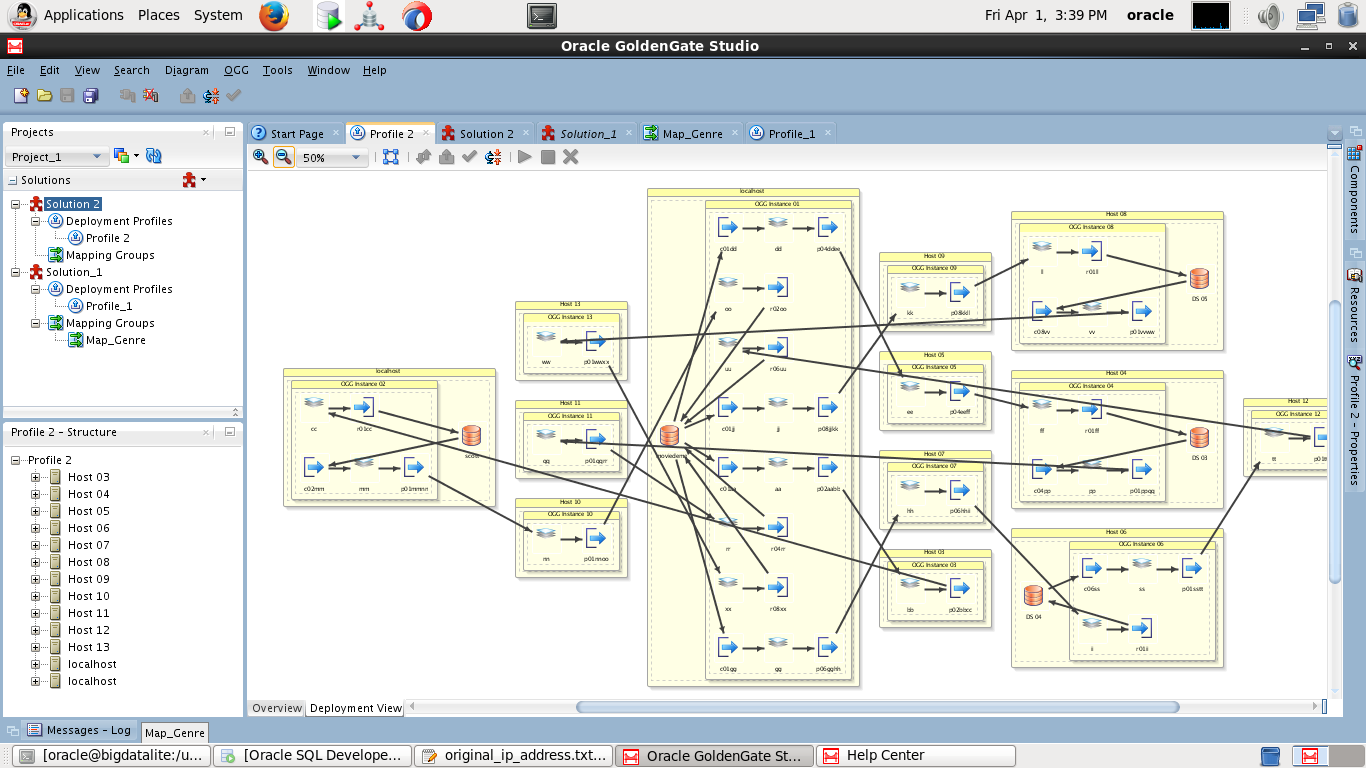The height and width of the screenshot is (768, 1366).
Task: Expand Host 03 in the structure tree
Action: pos(36,477)
